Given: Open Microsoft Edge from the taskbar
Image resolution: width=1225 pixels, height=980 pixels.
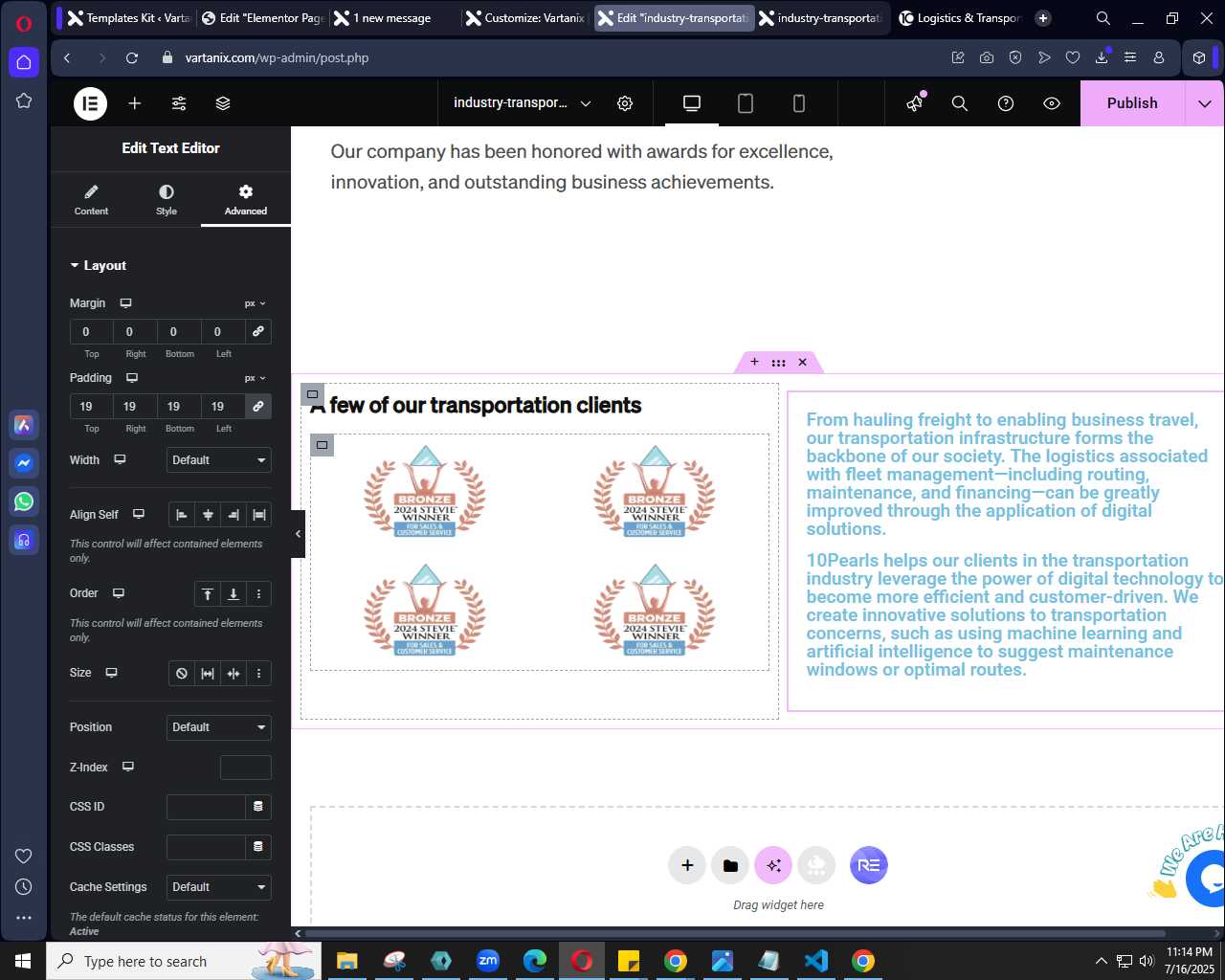Looking at the screenshot, I should pos(535,961).
